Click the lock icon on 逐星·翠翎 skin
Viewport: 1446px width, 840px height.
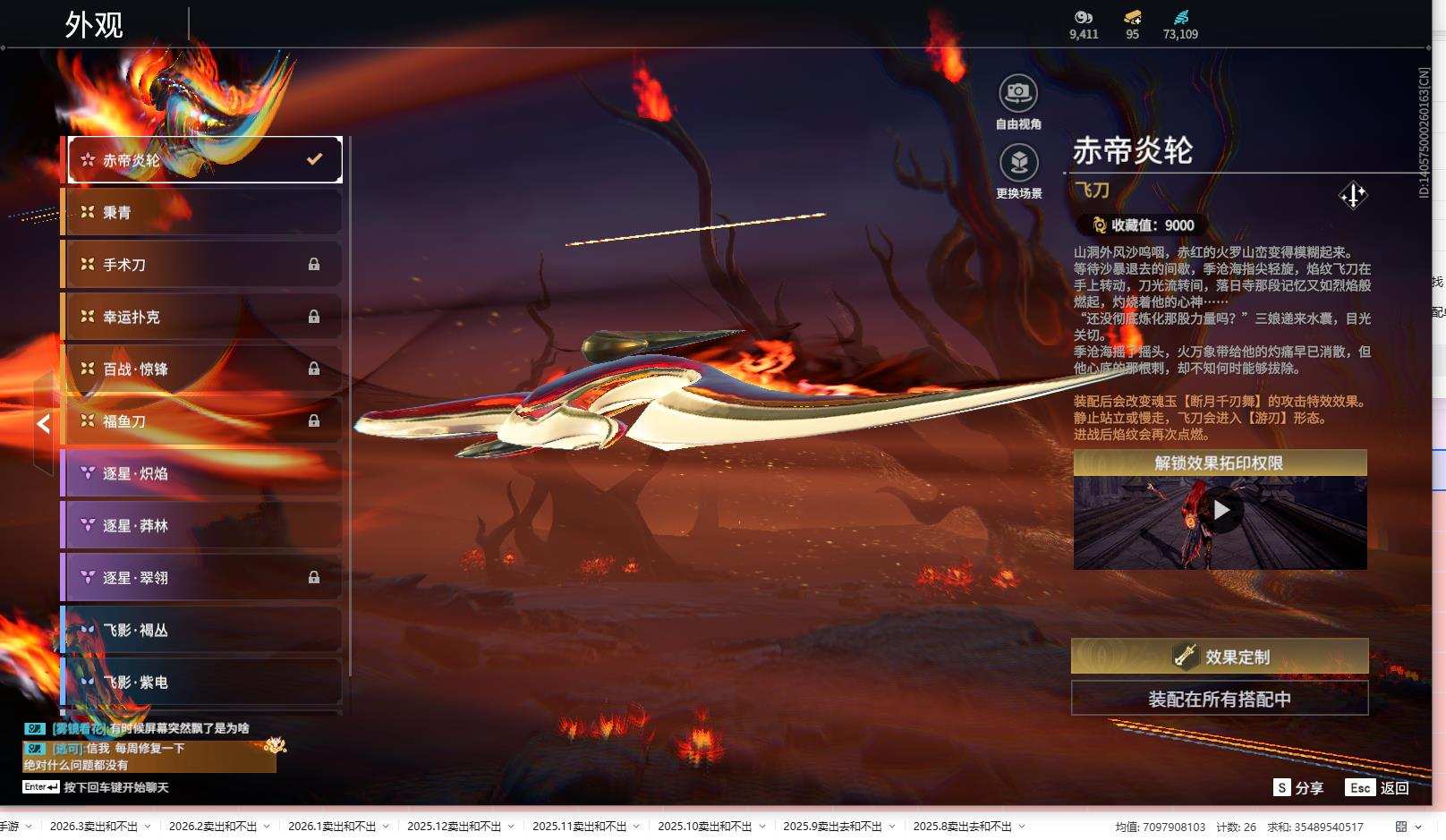click(315, 577)
